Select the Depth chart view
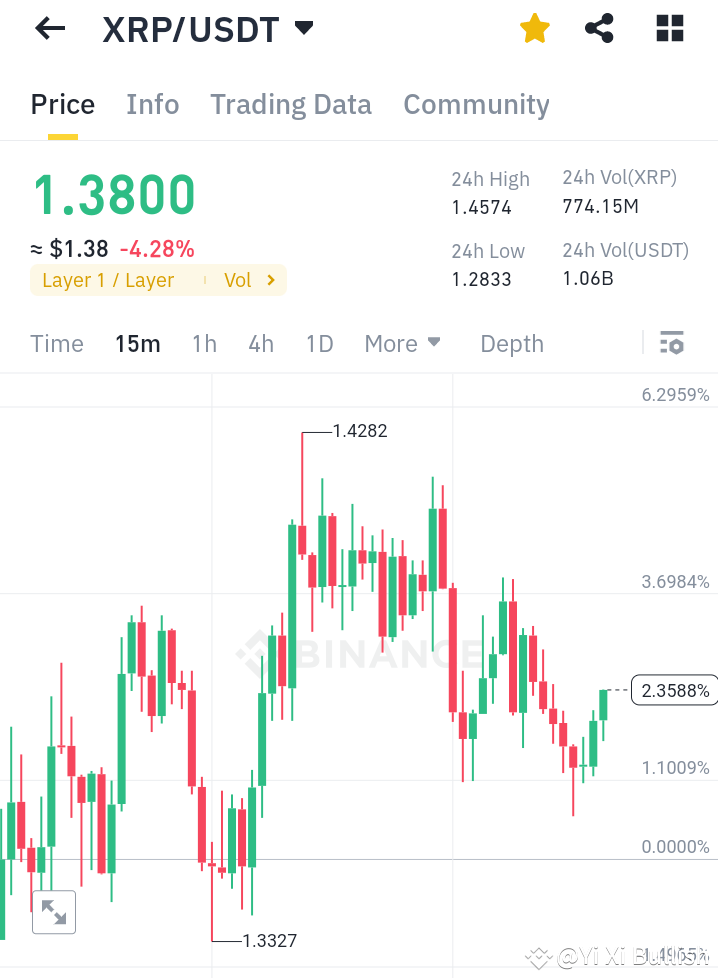718x979 pixels. (511, 343)
